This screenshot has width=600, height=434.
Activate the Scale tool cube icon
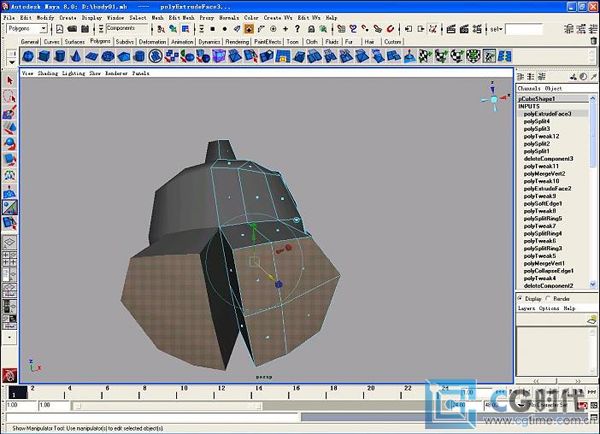coord(10,160)
